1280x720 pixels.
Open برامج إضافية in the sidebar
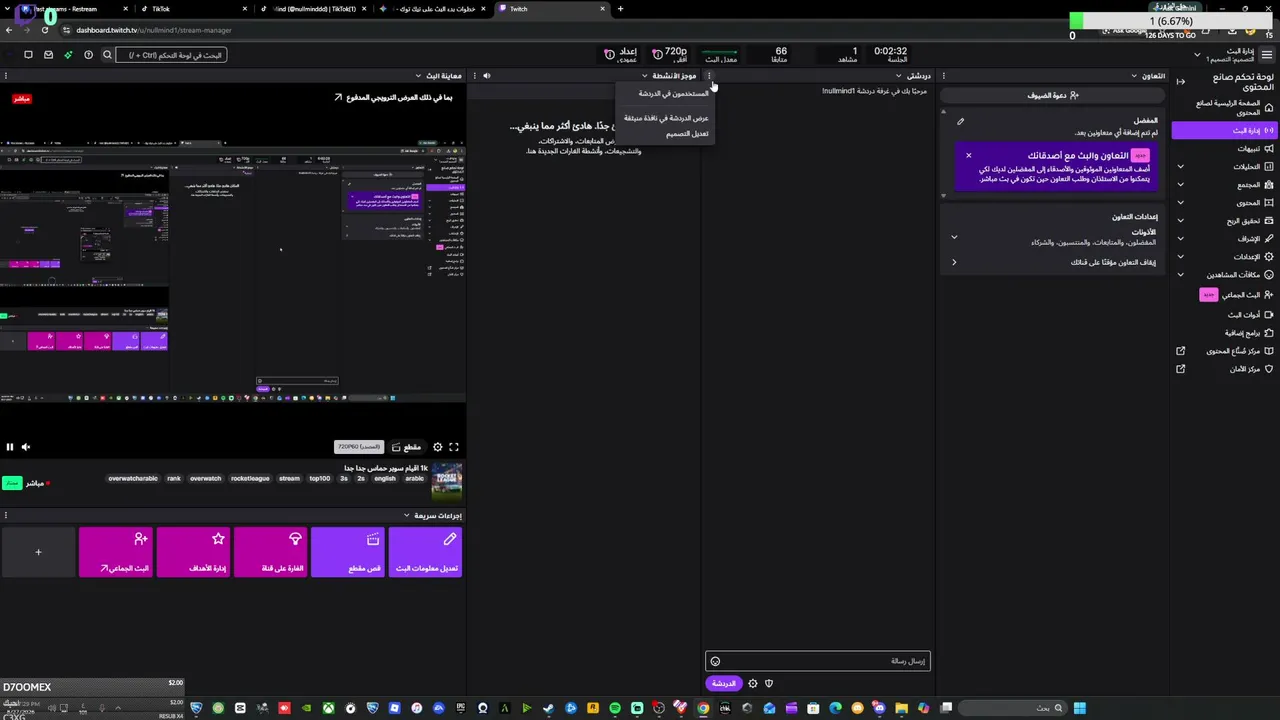tap(1224, 332)
